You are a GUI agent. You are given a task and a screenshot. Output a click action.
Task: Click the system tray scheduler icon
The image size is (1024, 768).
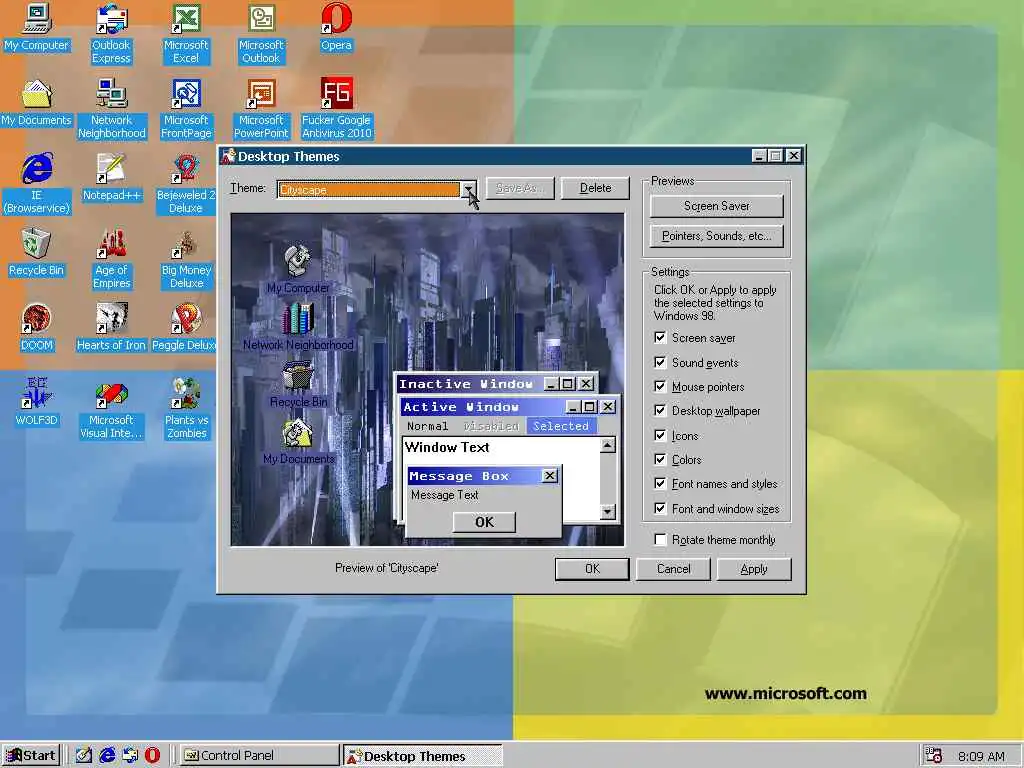tap(933, 756)
